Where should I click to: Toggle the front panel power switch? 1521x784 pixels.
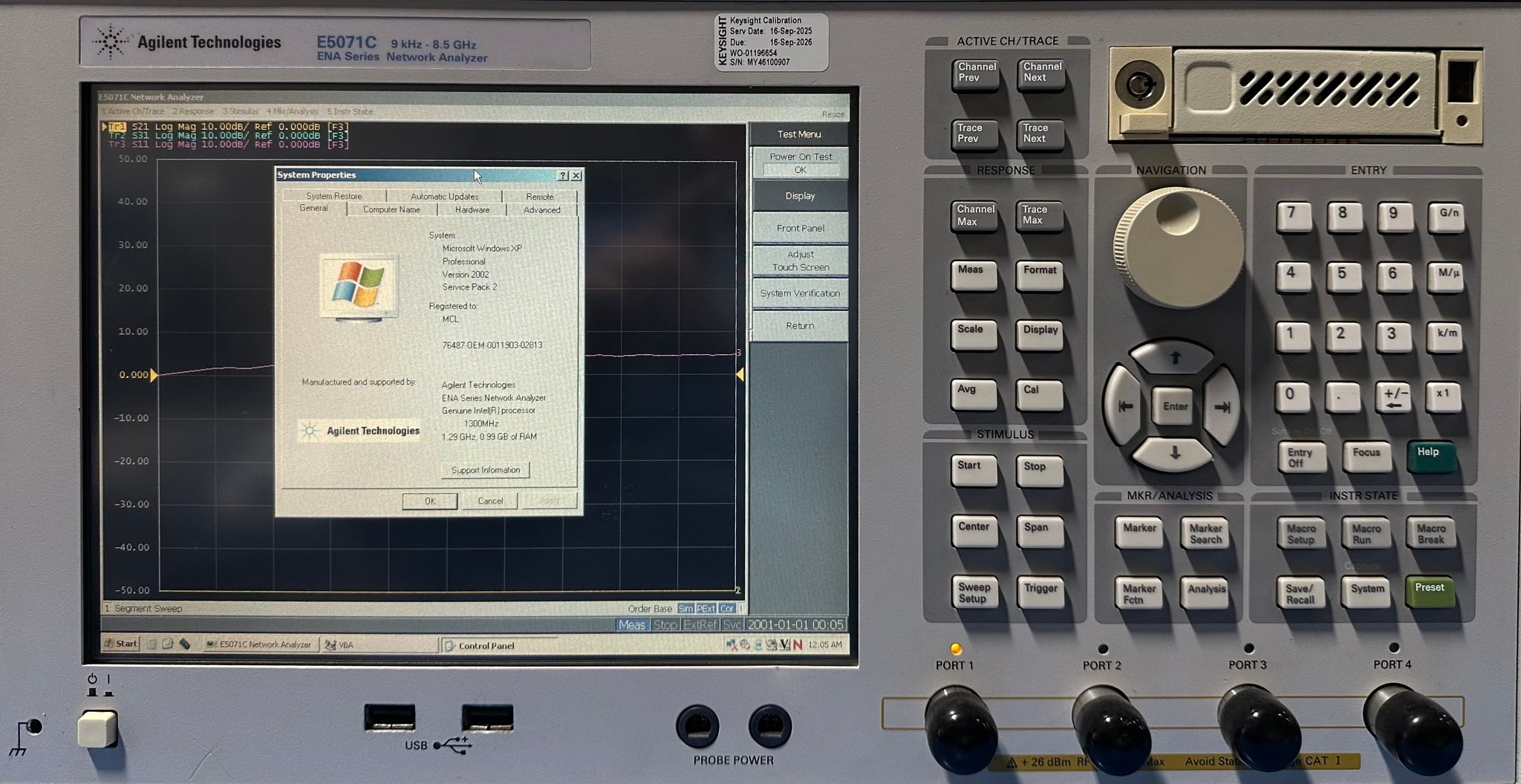pyautogui.click(x=98, y=728)
